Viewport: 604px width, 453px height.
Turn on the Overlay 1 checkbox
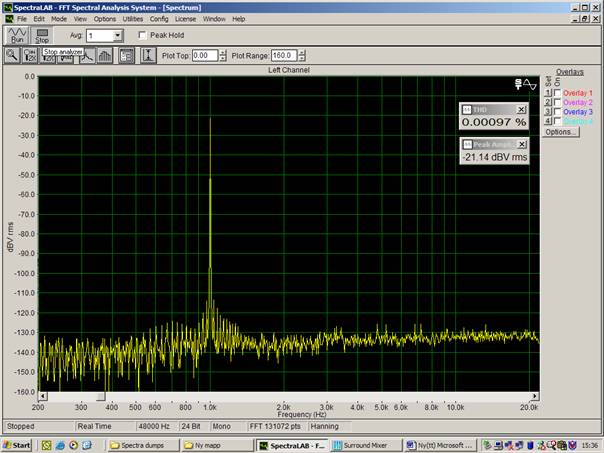click(557, 93)
